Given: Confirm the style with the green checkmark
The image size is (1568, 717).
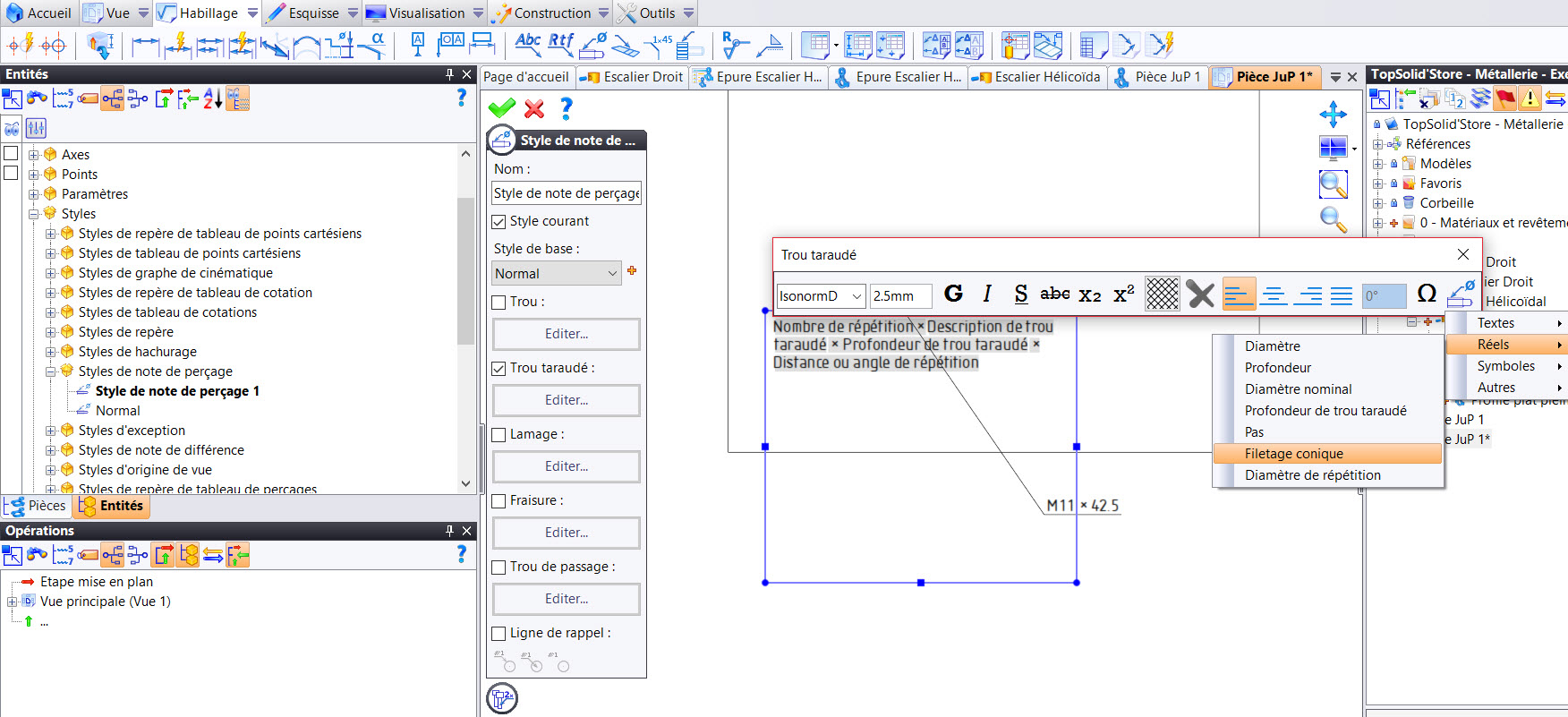Looking at the screenshot, I should click(502, 108).
